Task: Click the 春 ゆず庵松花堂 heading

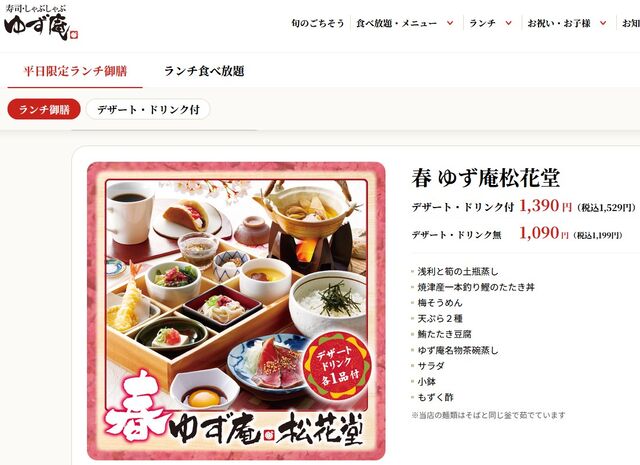Action: point(486,178)
